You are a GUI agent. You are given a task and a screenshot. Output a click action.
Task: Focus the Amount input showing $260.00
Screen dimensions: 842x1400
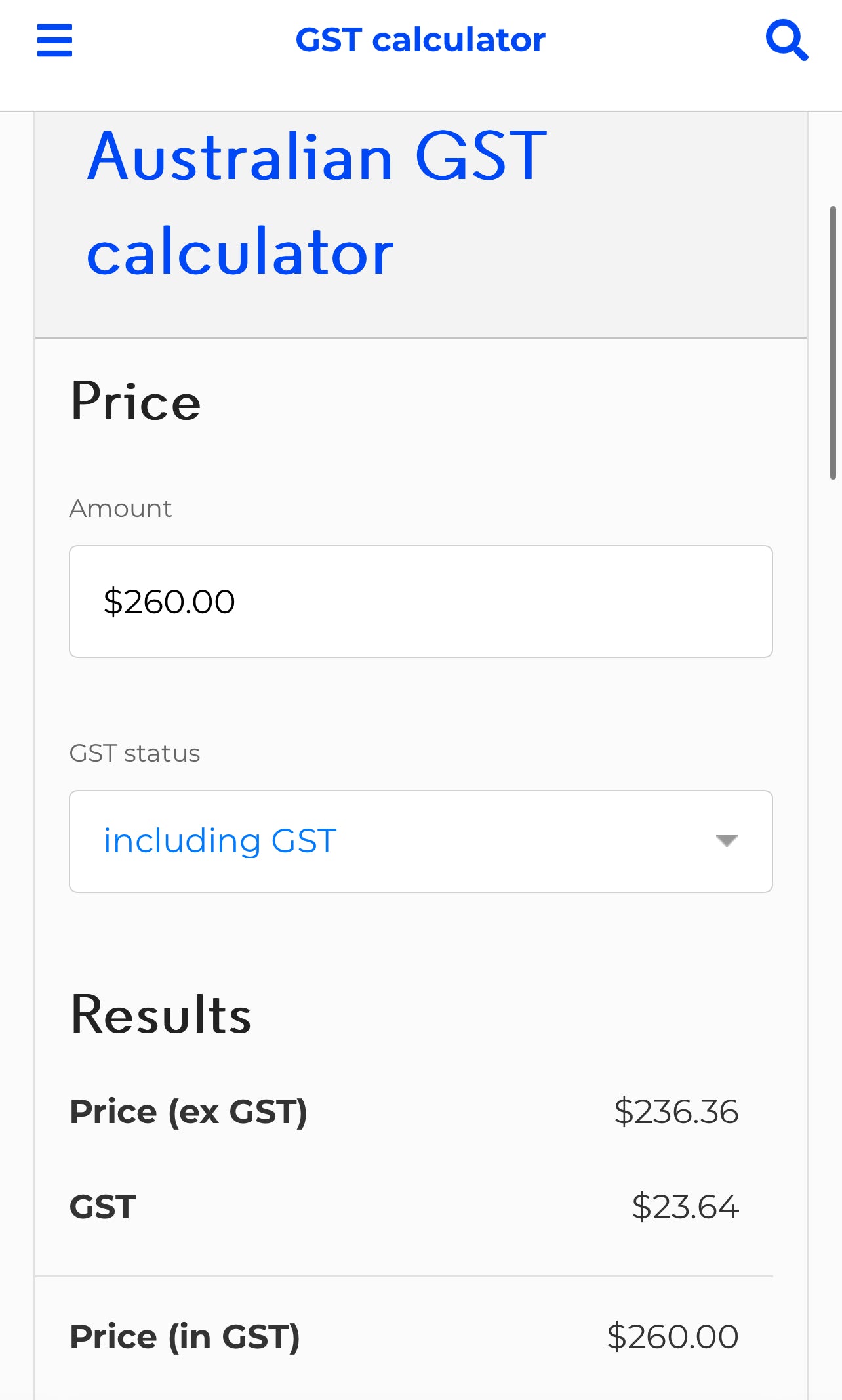coord(421,602)
